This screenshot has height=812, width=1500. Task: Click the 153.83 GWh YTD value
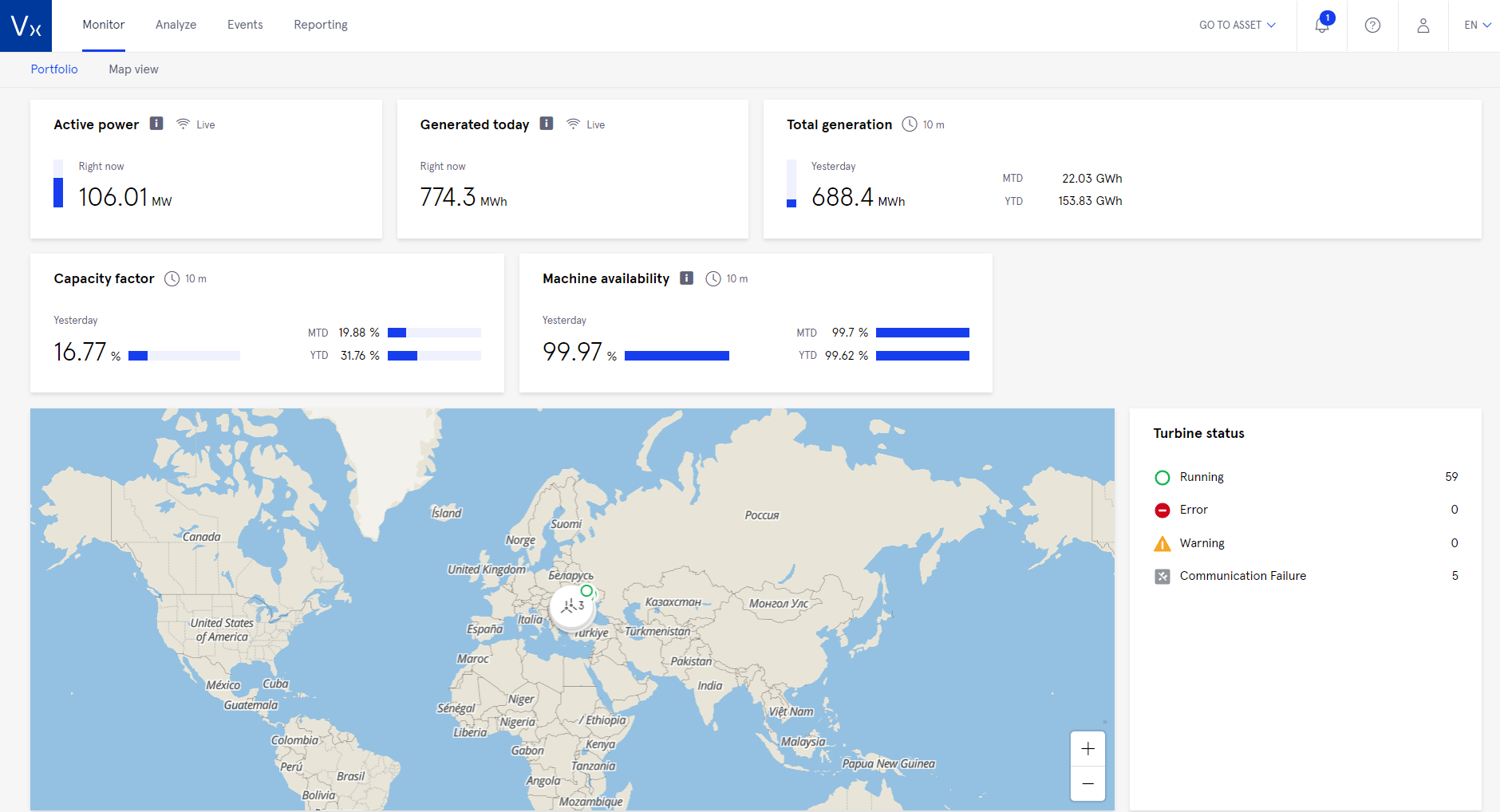1090,201
